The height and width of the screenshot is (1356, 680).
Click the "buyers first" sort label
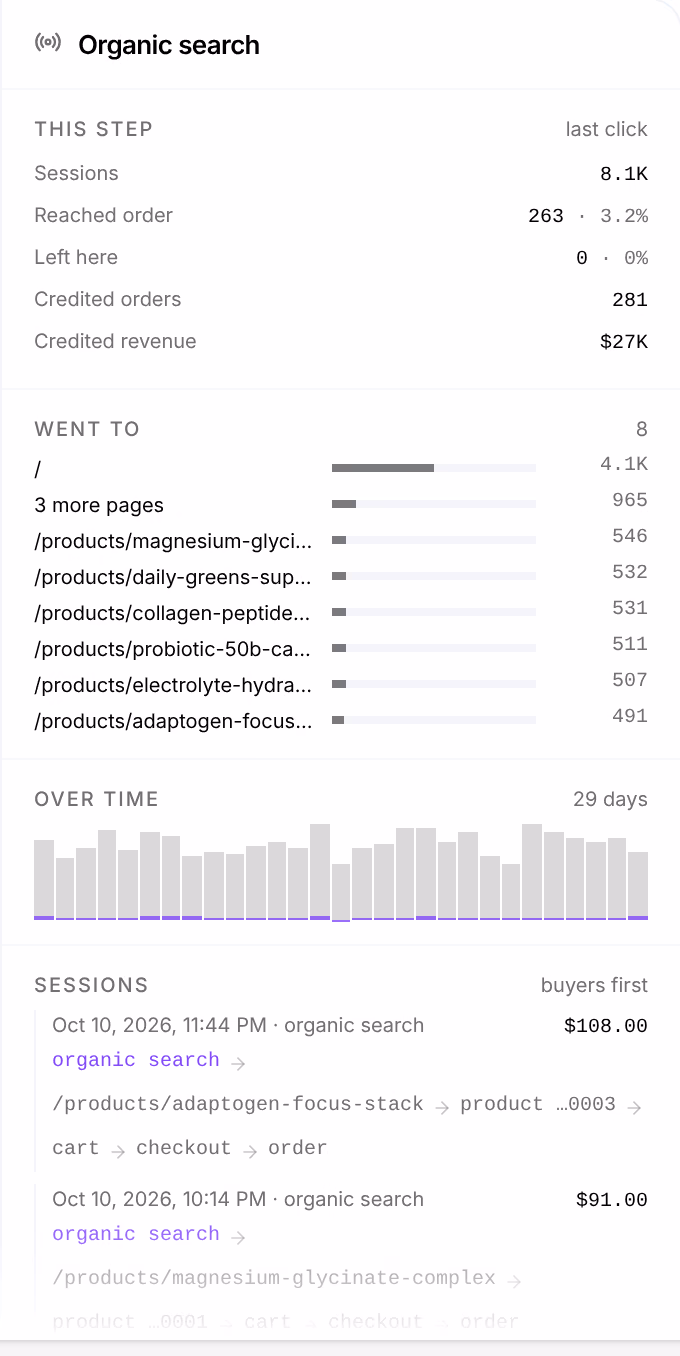(594, 985)
